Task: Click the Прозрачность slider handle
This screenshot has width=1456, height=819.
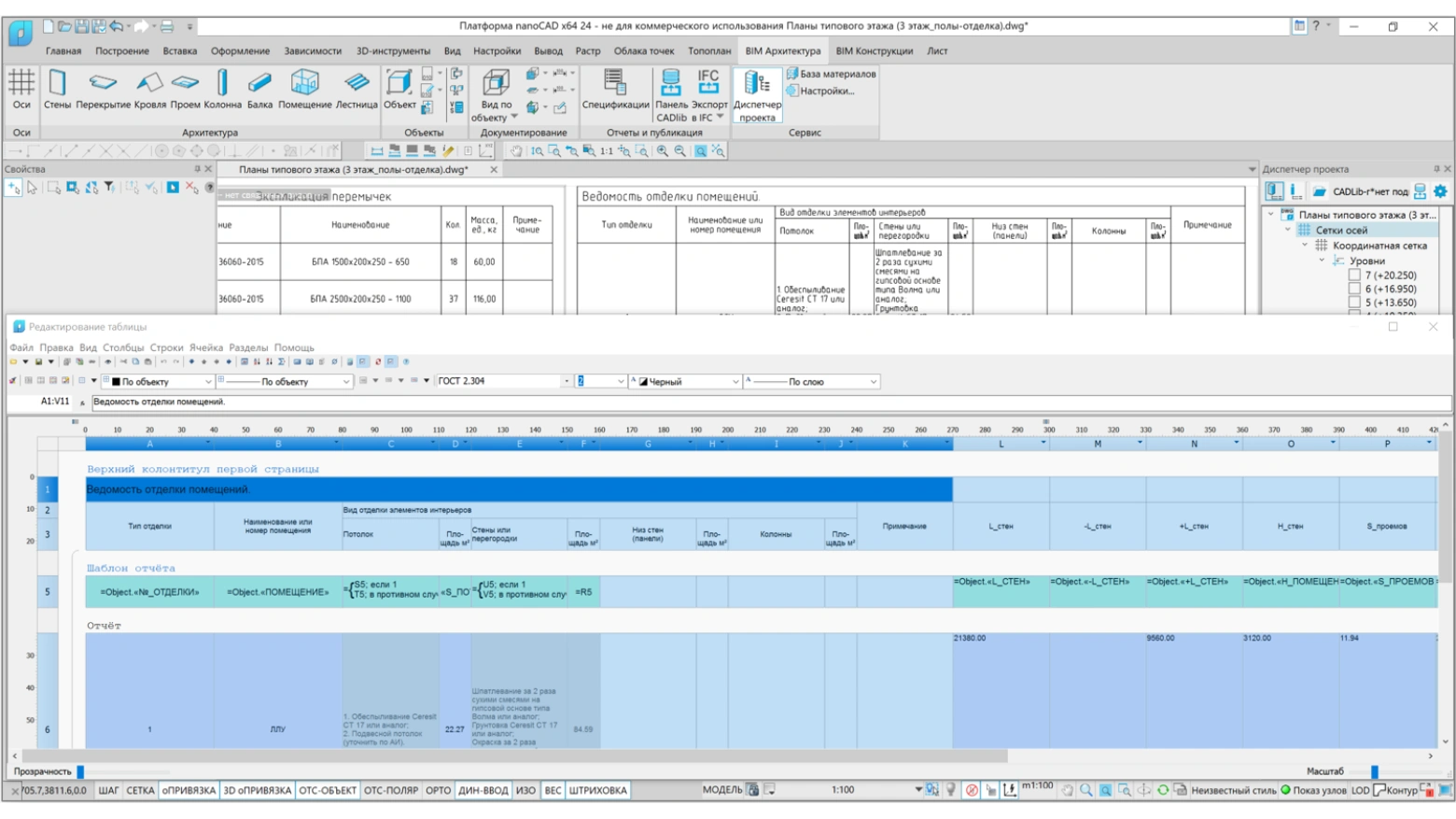Action: [80, 771]
